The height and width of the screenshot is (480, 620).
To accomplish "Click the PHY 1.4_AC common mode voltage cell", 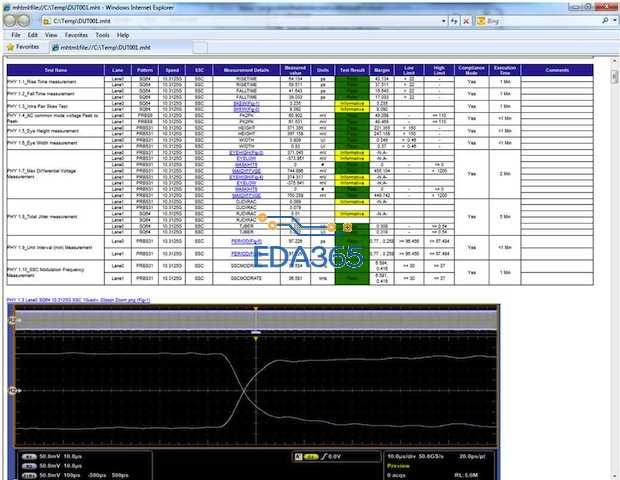I will (x=55, y=119).
